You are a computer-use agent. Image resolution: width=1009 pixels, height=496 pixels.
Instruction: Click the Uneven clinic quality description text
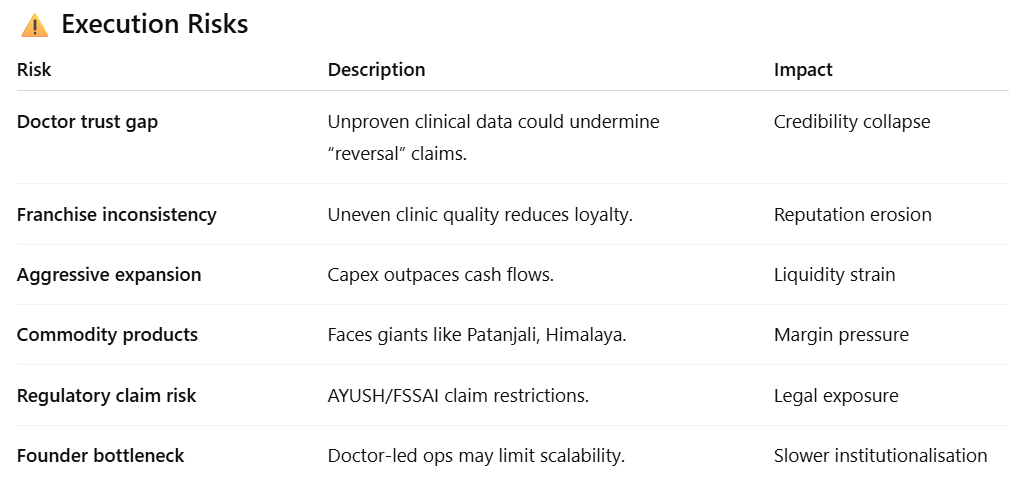pyautogui.click(x=480, y=215)
